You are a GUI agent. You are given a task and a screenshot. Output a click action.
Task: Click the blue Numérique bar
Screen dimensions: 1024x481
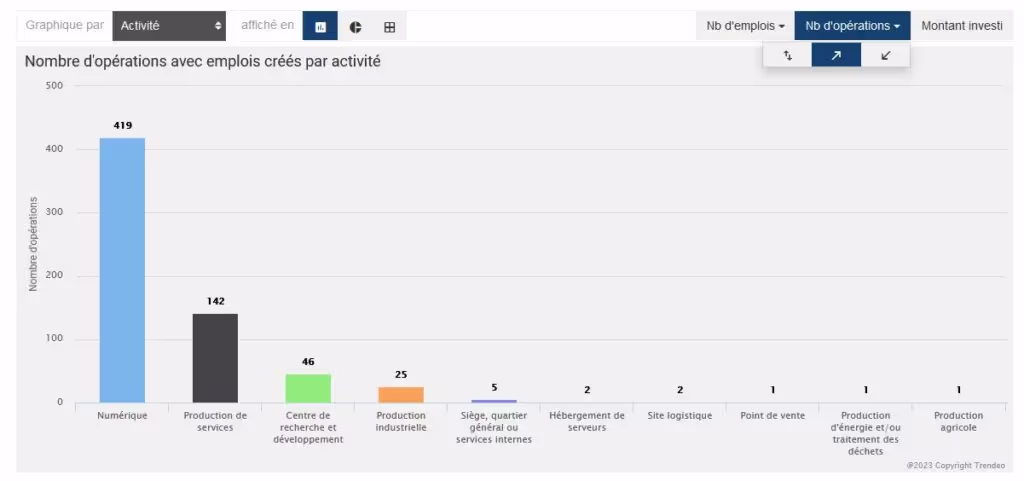[122, 270]
